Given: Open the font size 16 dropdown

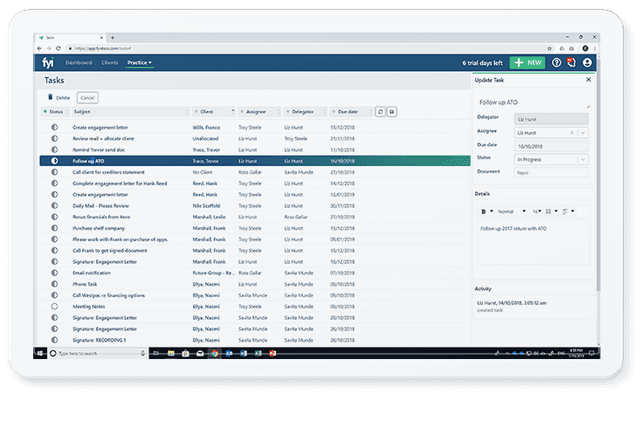Looking at the screenshot, I should [537, 211].
